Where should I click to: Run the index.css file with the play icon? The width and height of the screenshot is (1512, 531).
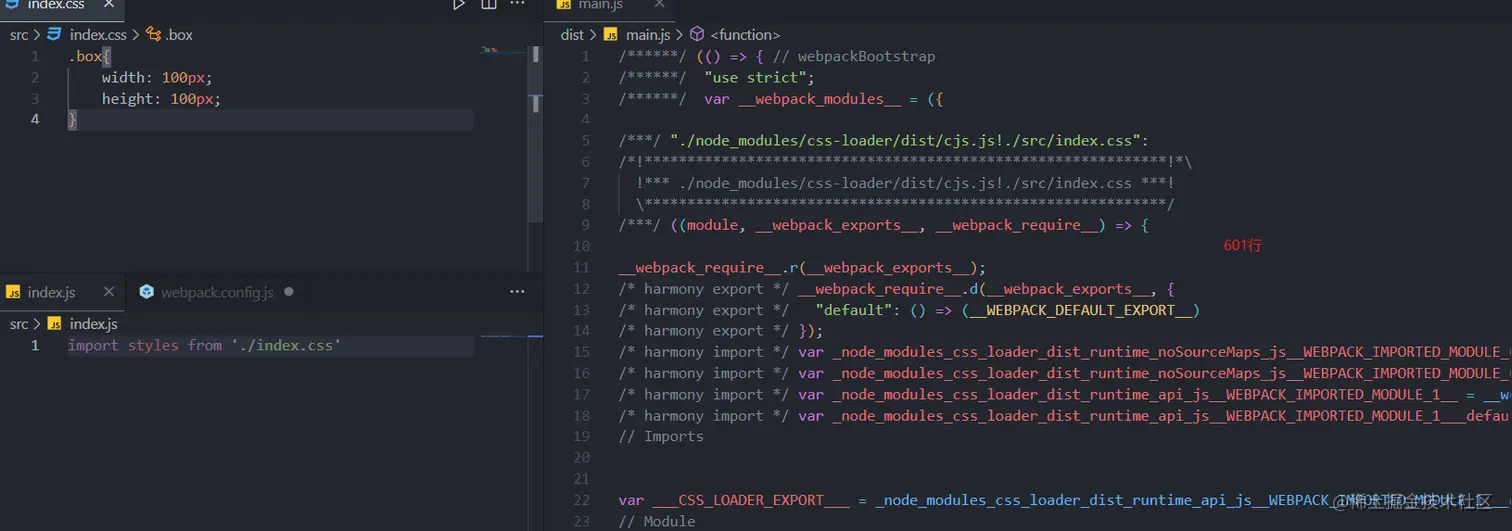[x=459, y=4]
